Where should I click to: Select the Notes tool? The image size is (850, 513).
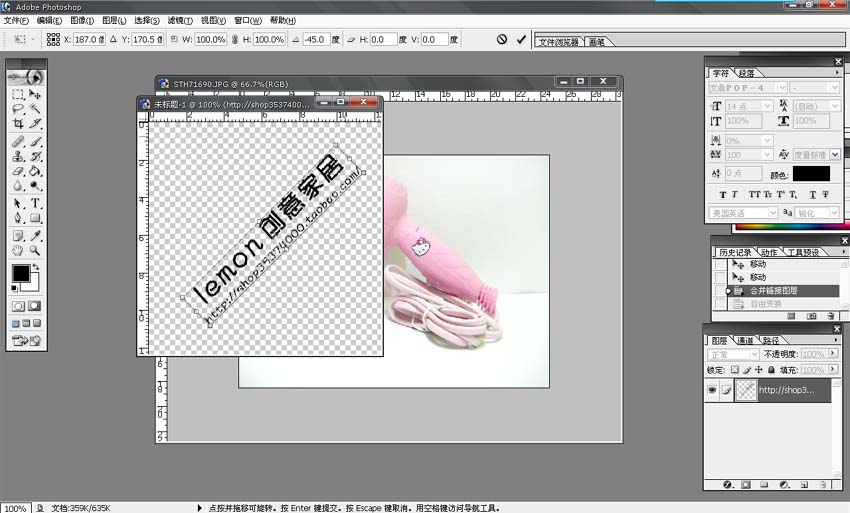(x=18, y=236)
